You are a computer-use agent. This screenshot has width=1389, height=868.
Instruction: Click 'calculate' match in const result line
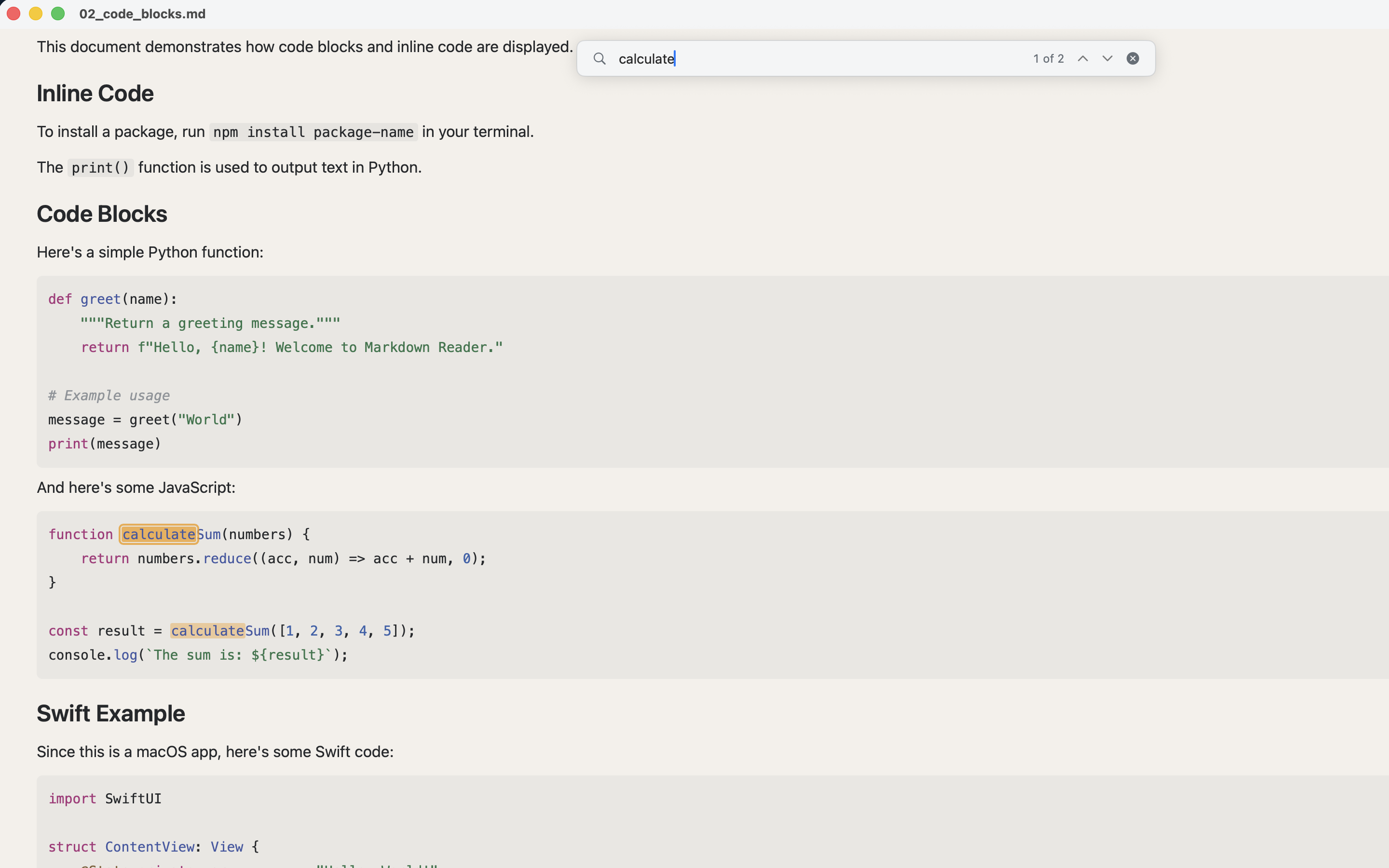click(208, 631)
